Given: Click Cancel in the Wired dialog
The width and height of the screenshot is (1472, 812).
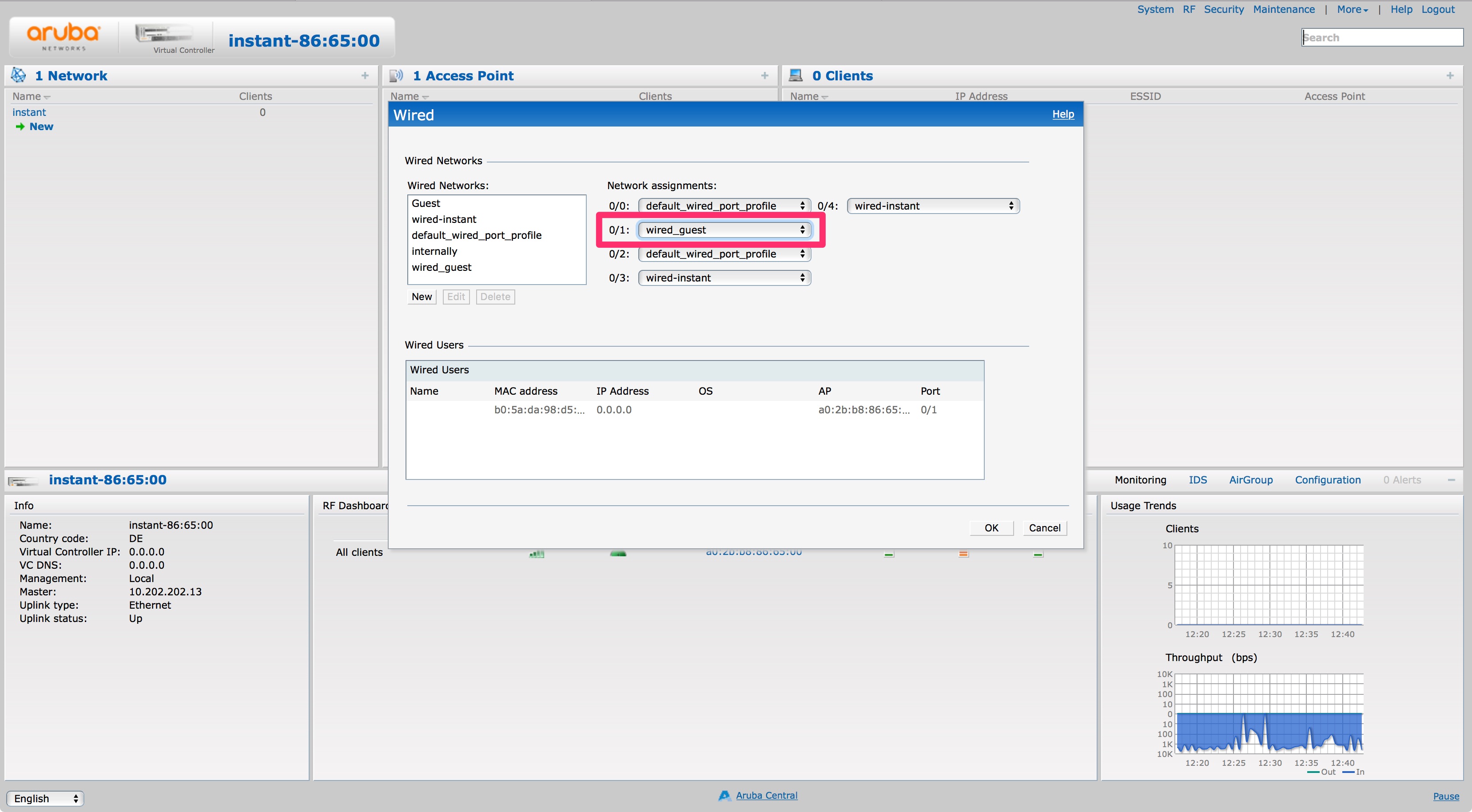Looking at the screenshot, I should 1045,527.
